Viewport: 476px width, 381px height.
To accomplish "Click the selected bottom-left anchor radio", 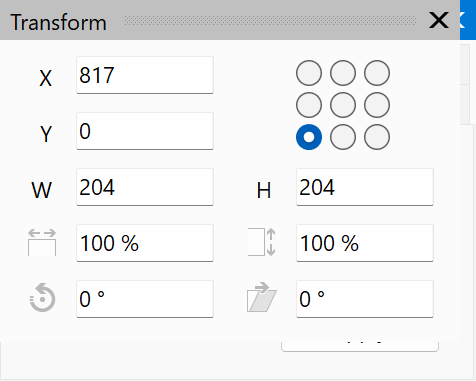I will [309, 137].
